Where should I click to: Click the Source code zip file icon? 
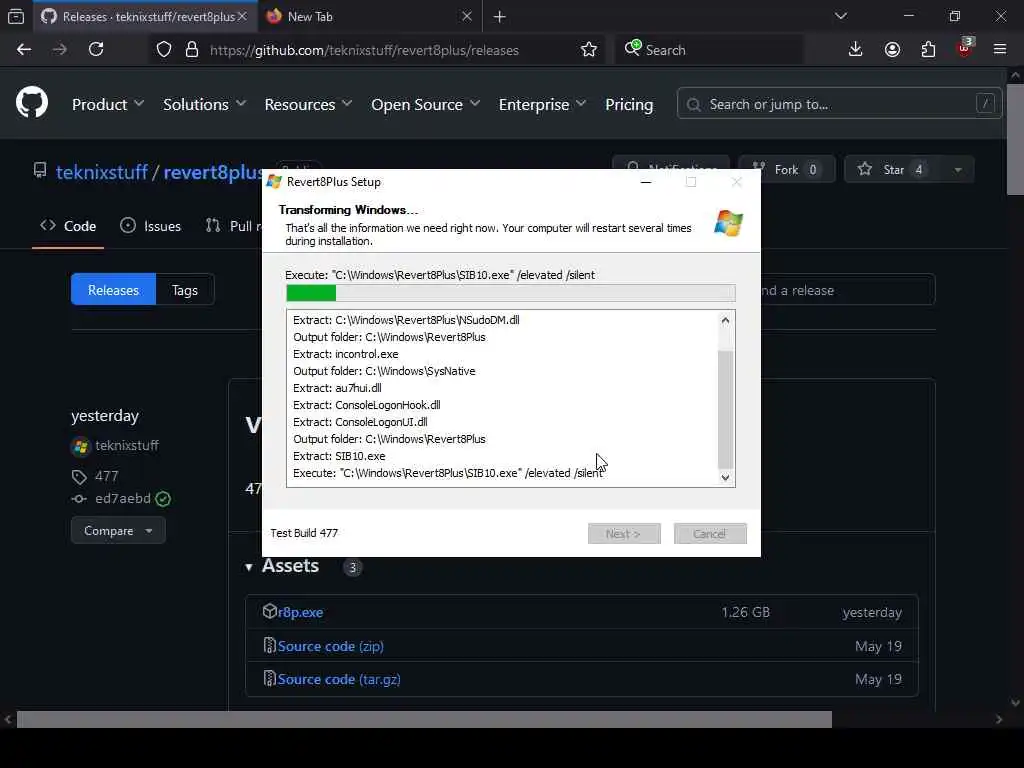pos(269,645)
